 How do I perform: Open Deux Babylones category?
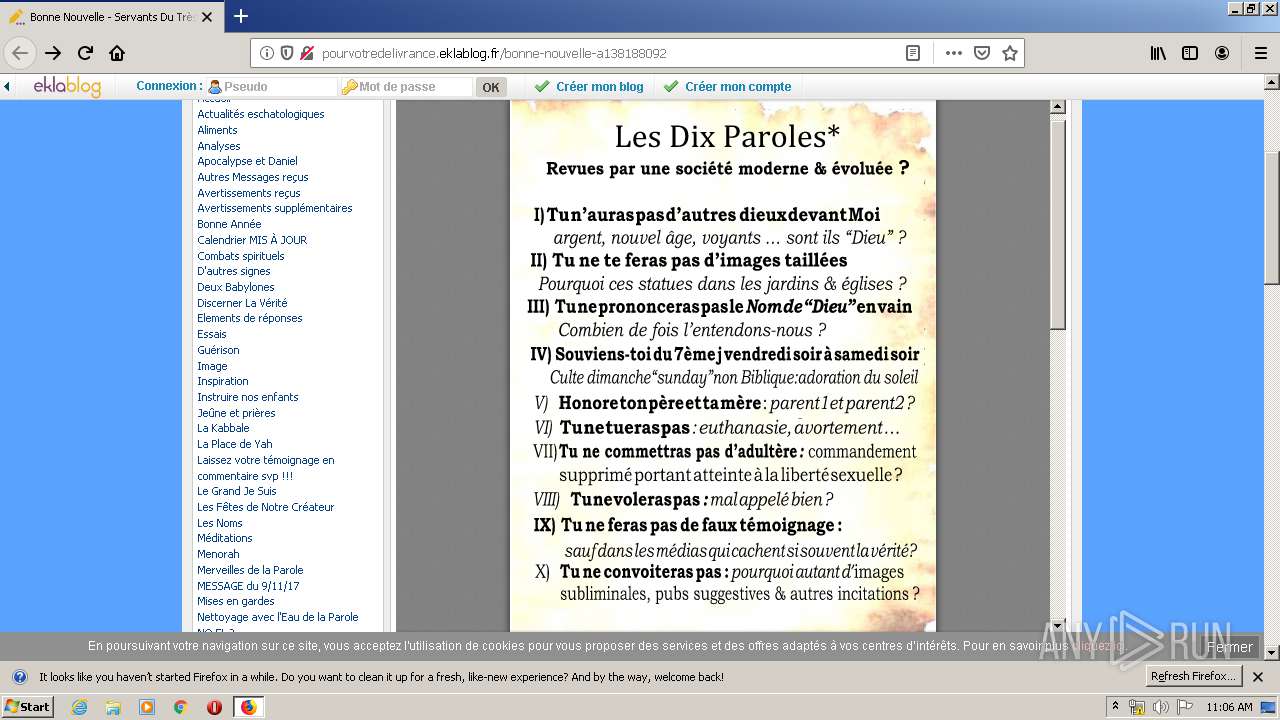coord(235,287)
